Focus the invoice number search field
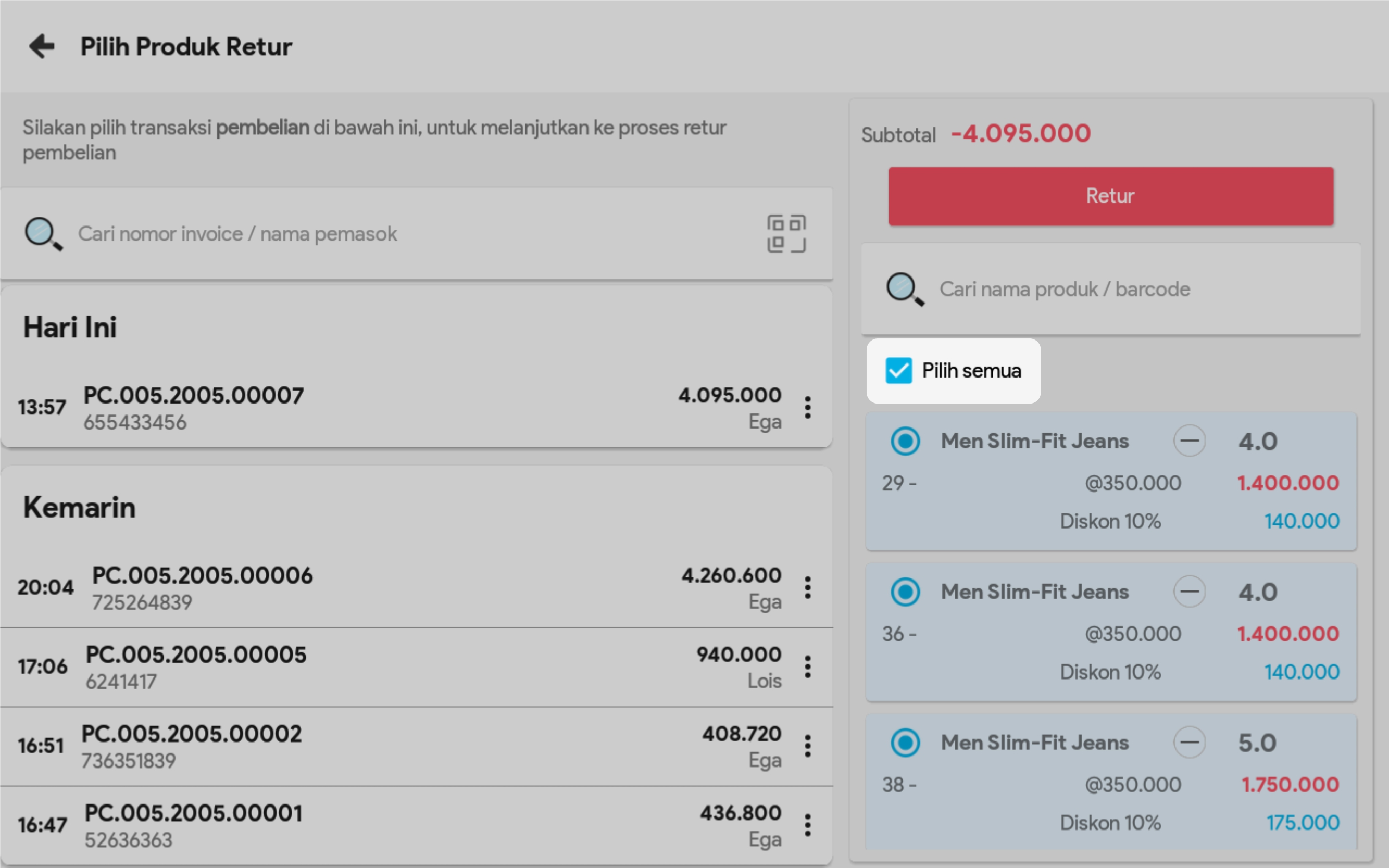 tap(402, 234)
